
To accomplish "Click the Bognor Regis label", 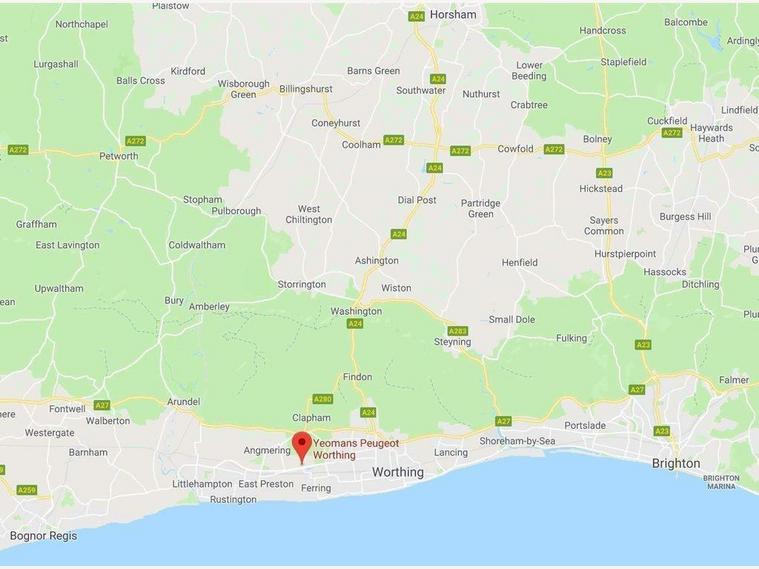I will 44,536.
